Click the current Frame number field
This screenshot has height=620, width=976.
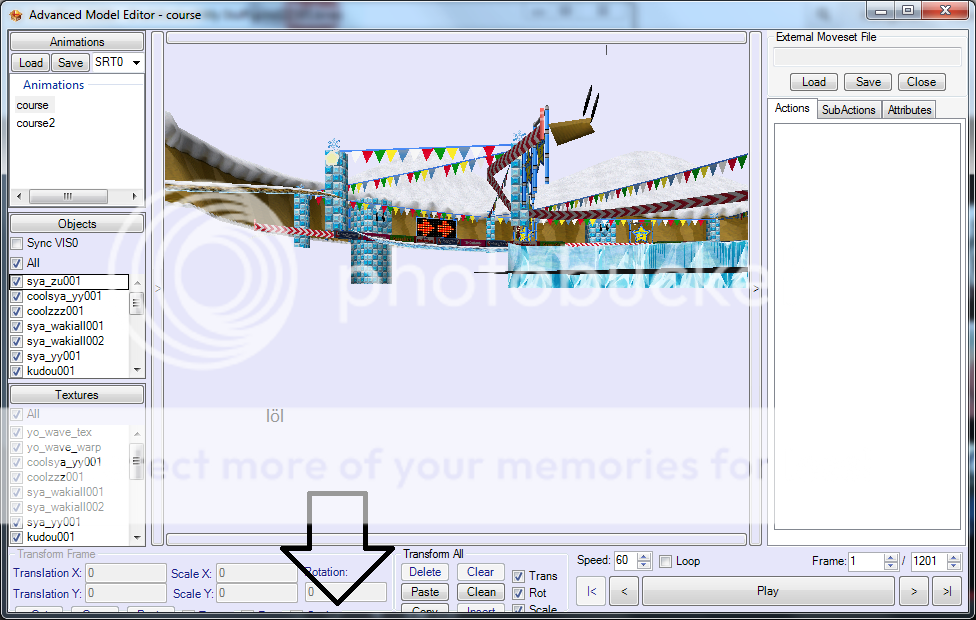[866, 561]
